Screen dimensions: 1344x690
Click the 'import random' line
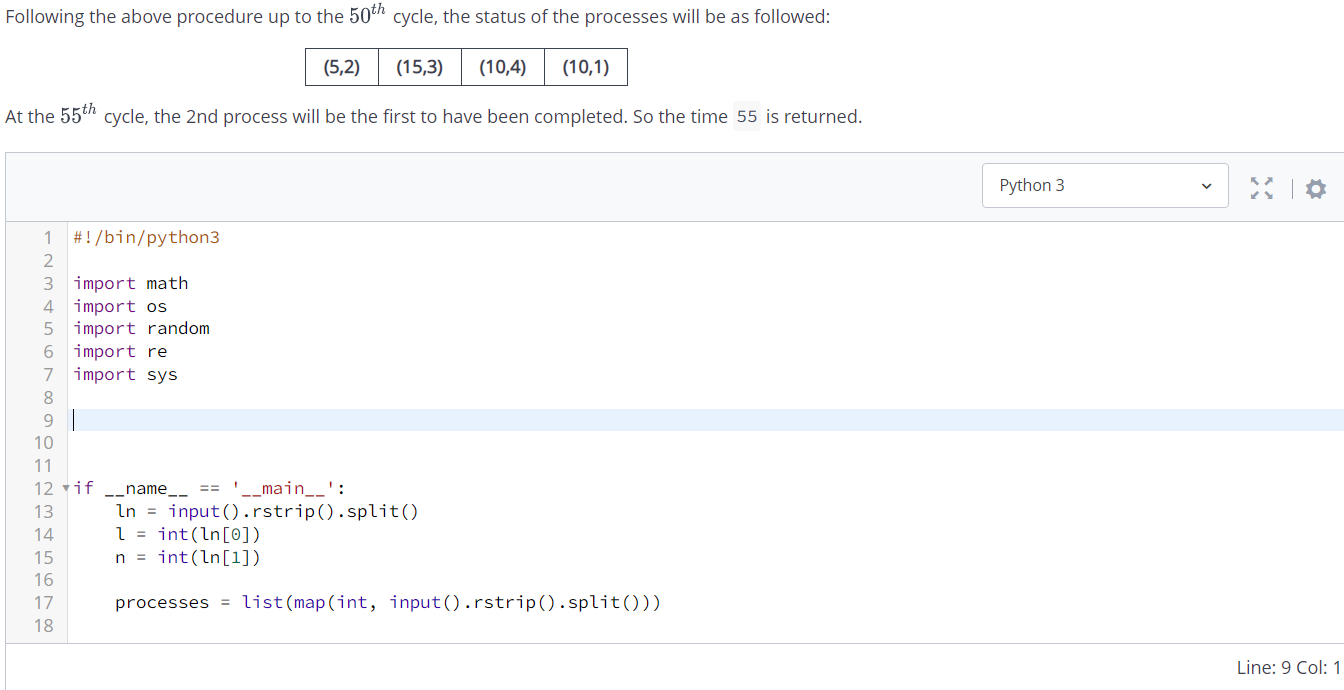click(x=141, y=328)
